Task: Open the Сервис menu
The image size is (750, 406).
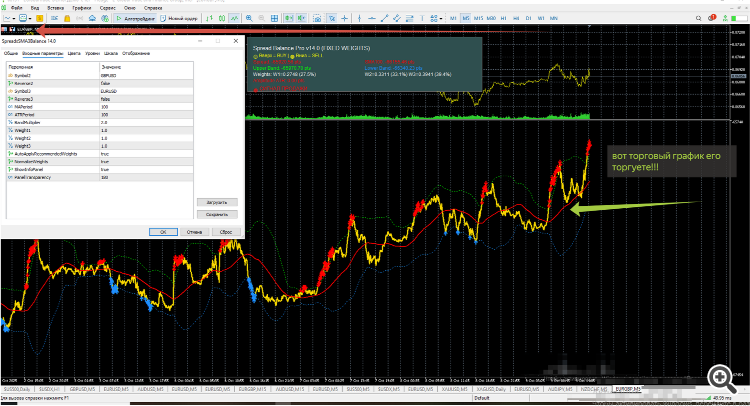Action: [x=108, y=8]
